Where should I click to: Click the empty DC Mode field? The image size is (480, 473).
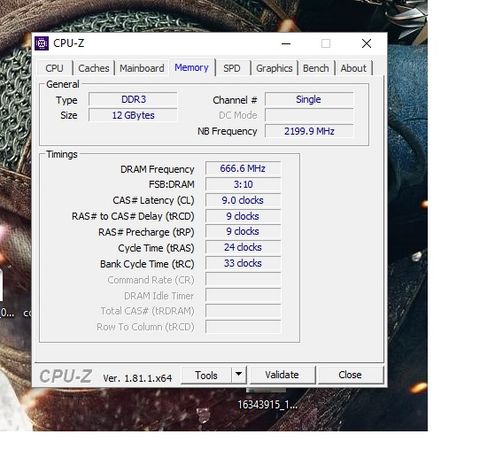(x=309, y=115)
